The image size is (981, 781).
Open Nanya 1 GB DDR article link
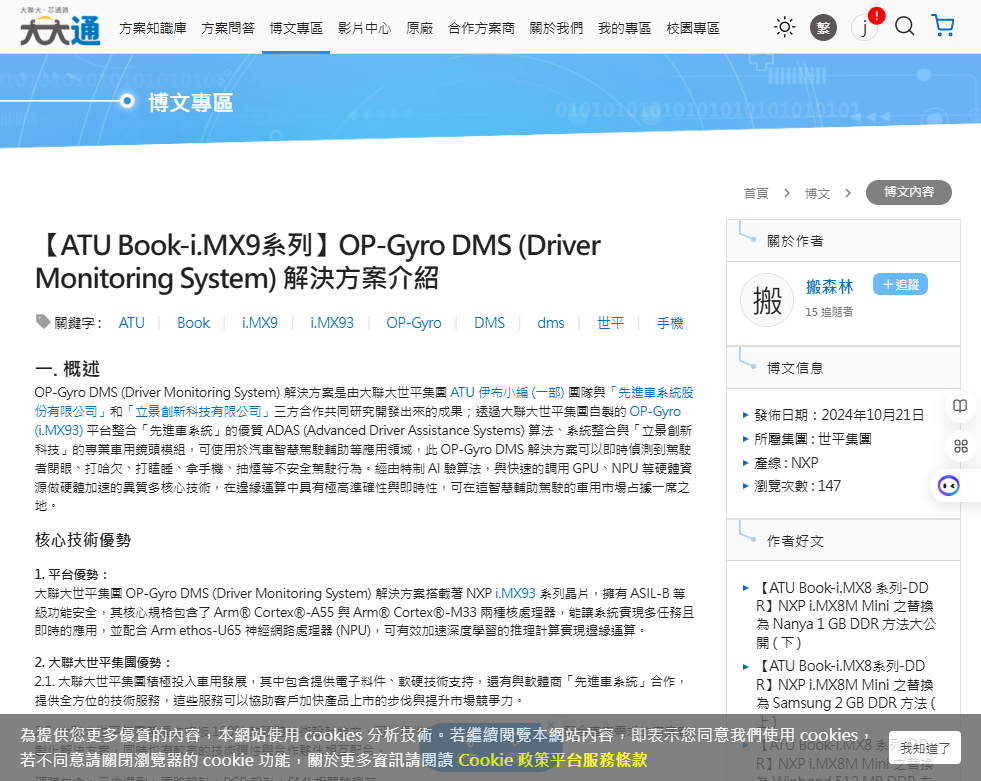pyautogui.click(x=845, y=615)
